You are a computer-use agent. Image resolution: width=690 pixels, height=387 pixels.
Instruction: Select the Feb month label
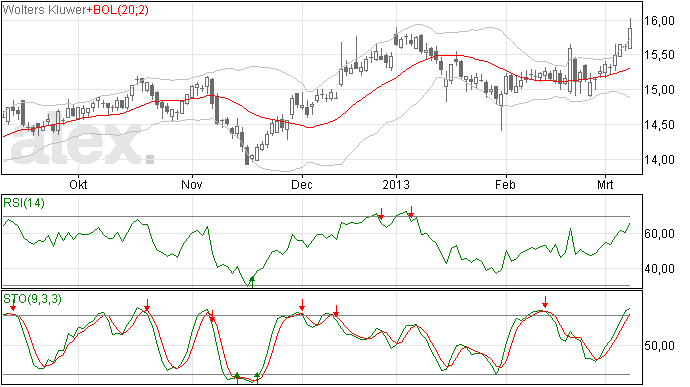point(505,184)
